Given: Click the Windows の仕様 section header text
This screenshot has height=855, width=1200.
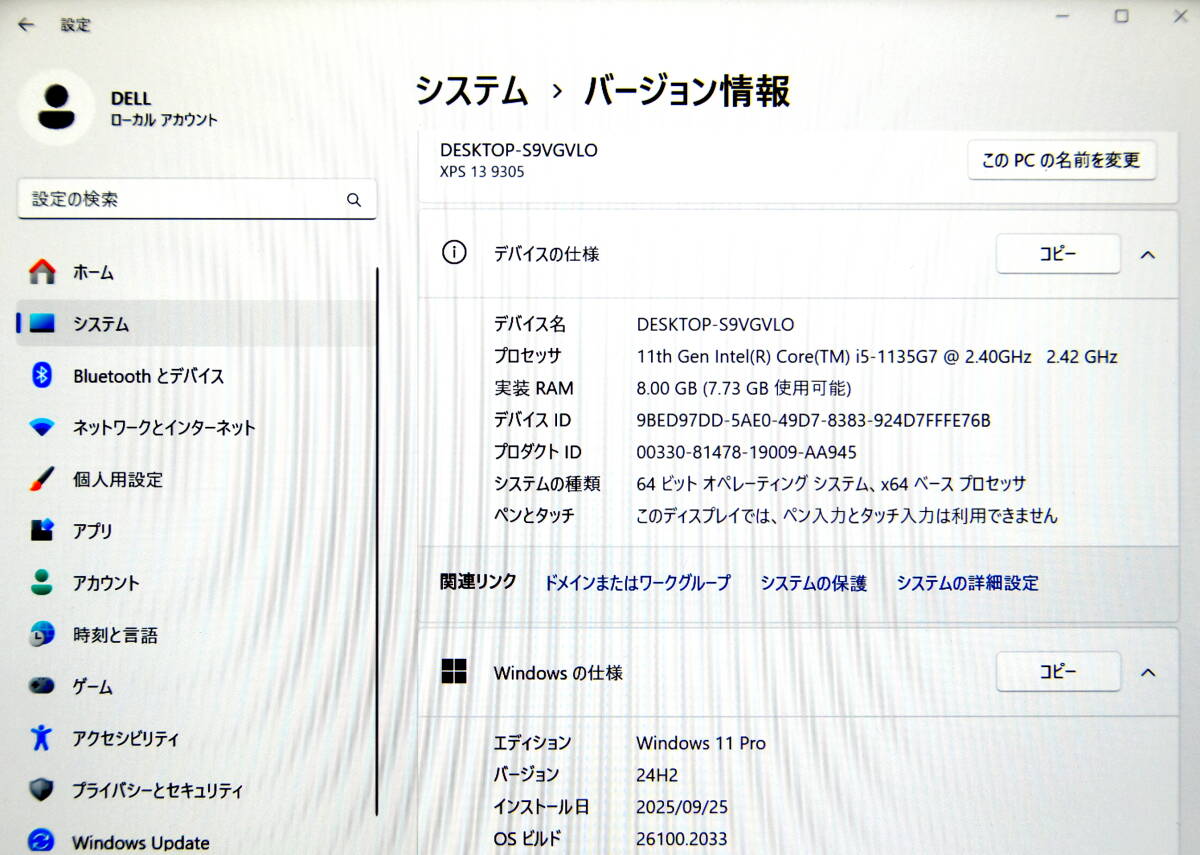Looking at the screenshot, I should click(558, 673).
